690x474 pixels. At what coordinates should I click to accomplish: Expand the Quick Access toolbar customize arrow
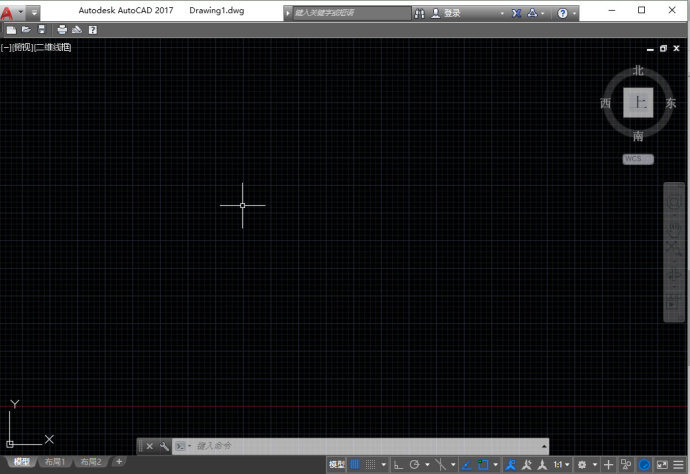coord(34,13)
